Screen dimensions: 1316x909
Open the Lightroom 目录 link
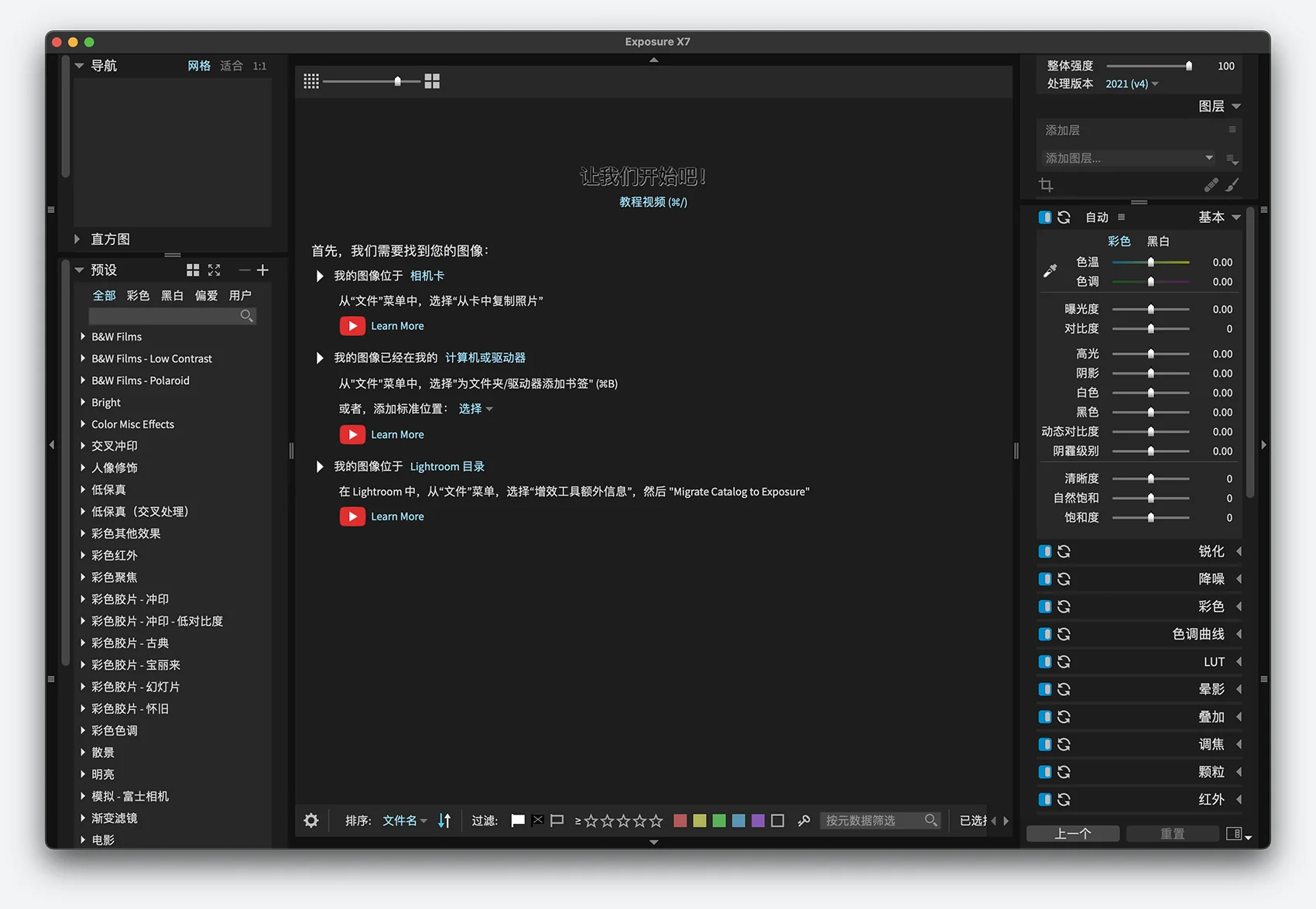(447, 467)
